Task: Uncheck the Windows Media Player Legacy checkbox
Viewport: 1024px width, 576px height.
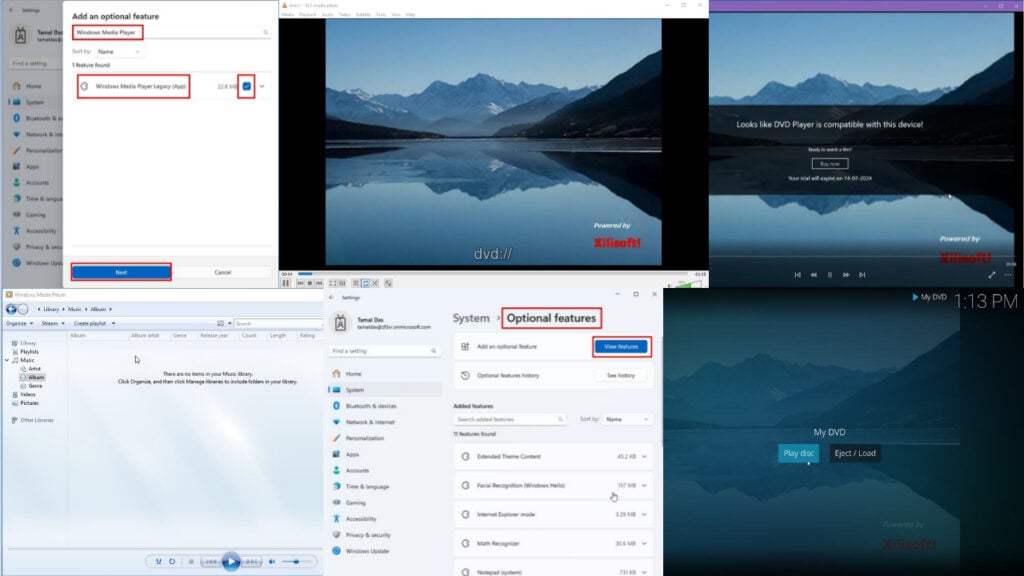Action: [246, 86]
